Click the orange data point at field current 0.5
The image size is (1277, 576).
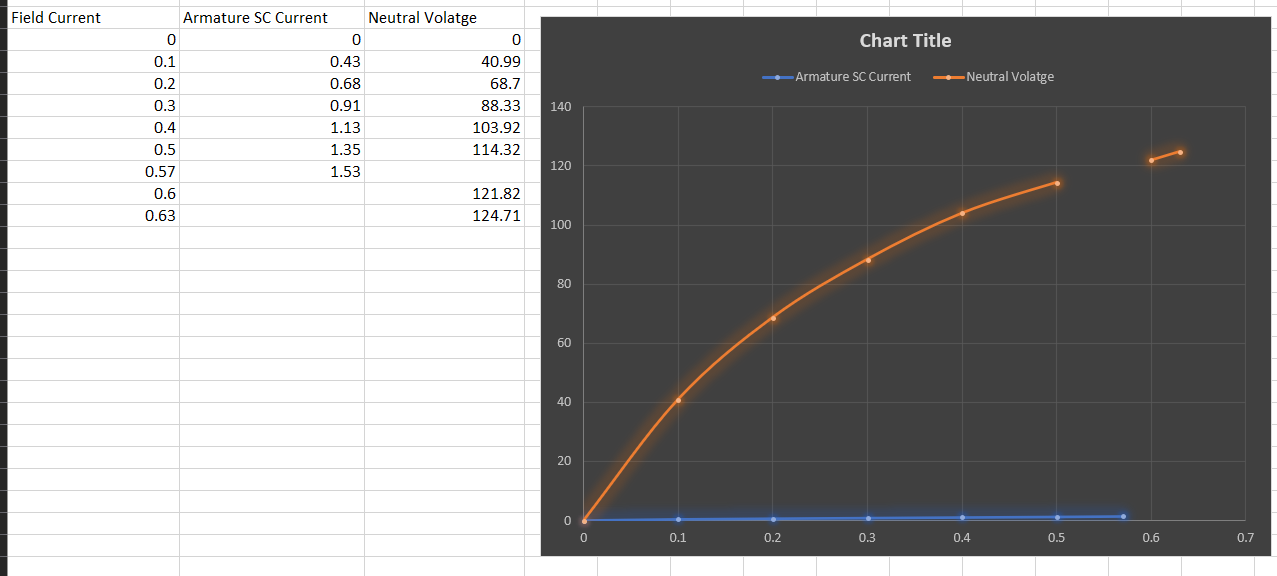click(1056, 183)
